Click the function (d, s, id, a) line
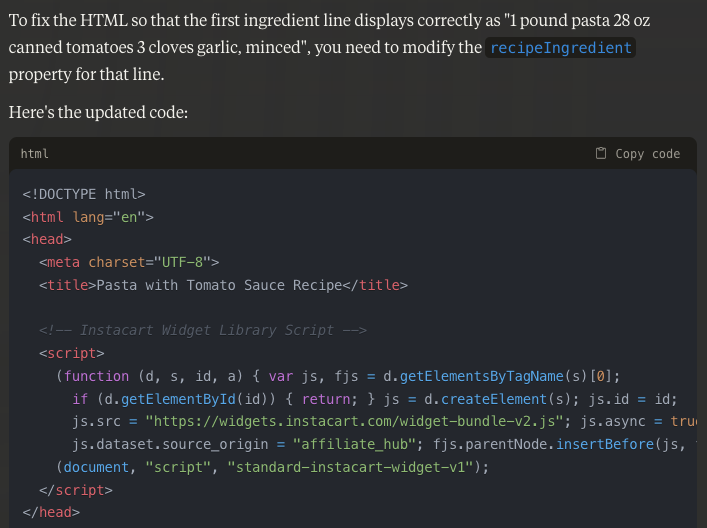Image resolution: width=707 pixels, height=528 pixels. click(338, 376)
